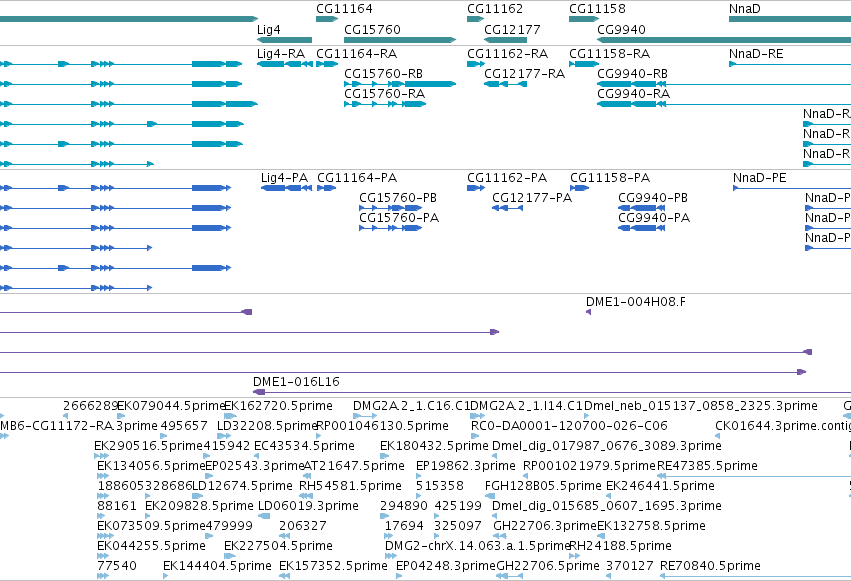Select the Lig4 gene arrow glyph

284,40
